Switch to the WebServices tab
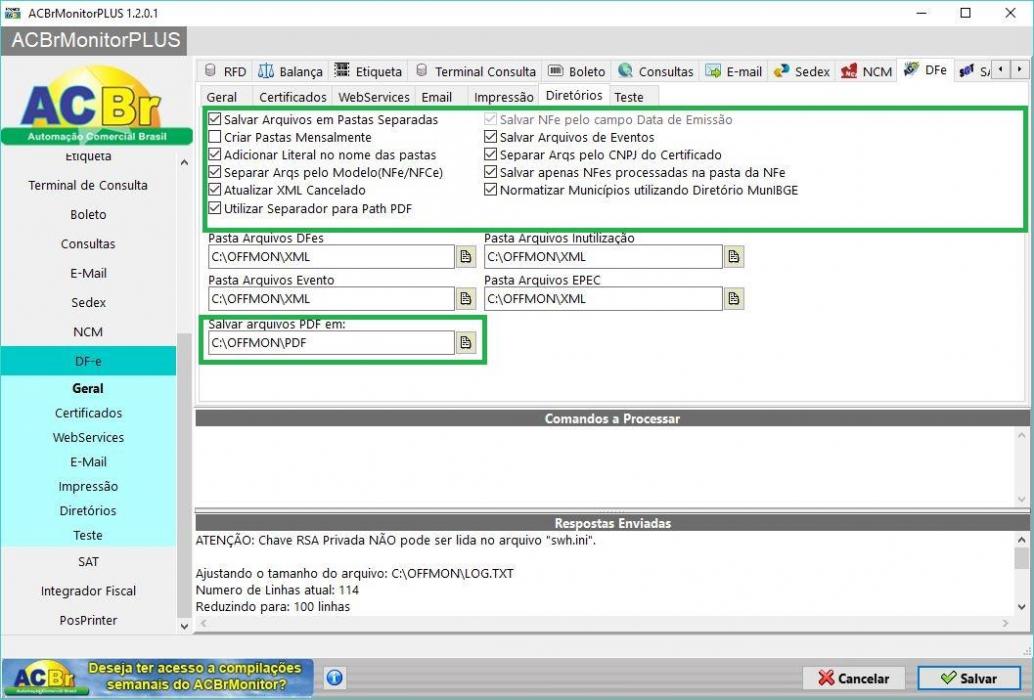This screenshot has height=700, width=1034. click(x=374, y=97)
